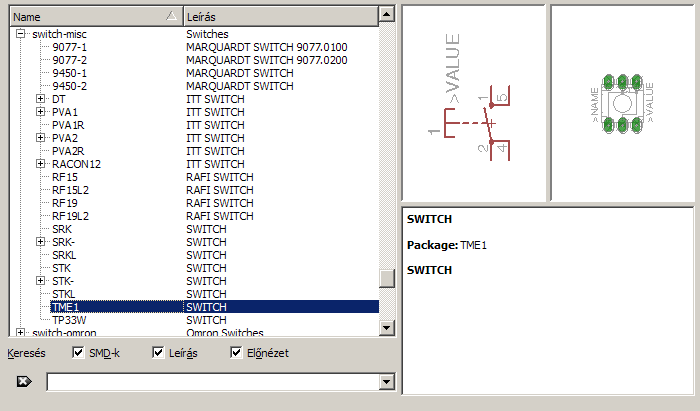Select the SRKL device
The width and height of the screenshot is (700, 411).
click(x=64, y=255)
